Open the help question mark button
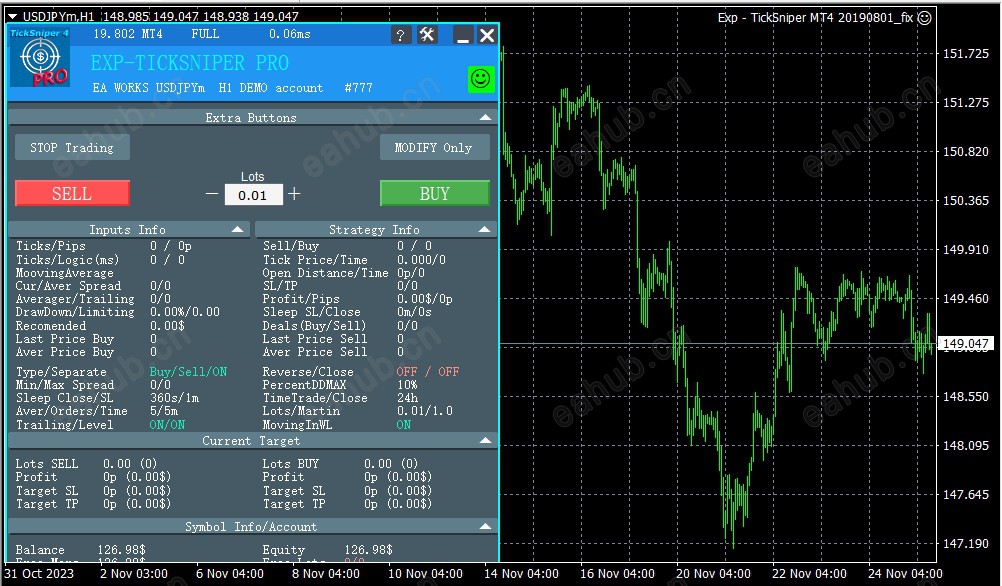Image resolution: width=1002 pixels, height=586 pixels. tap(400, 35)
